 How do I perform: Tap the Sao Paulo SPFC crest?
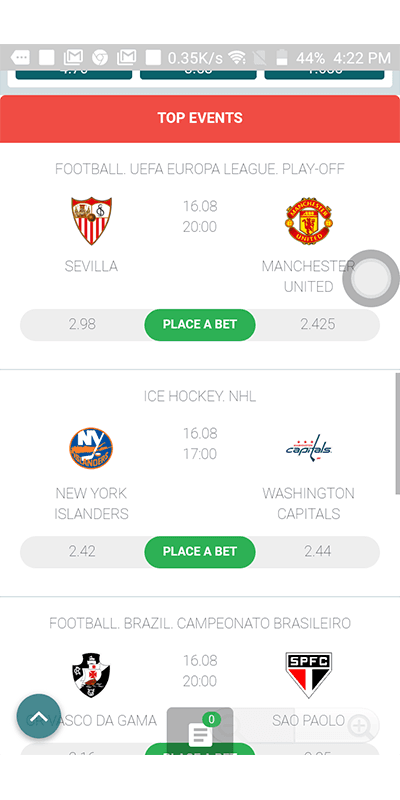pyautogui.click(x=309, y=674)
